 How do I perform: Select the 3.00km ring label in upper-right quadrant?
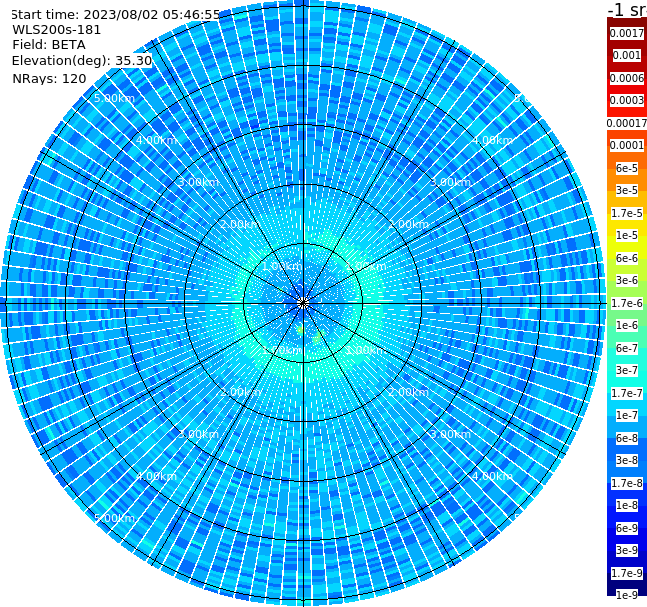[x=450, y=182]
